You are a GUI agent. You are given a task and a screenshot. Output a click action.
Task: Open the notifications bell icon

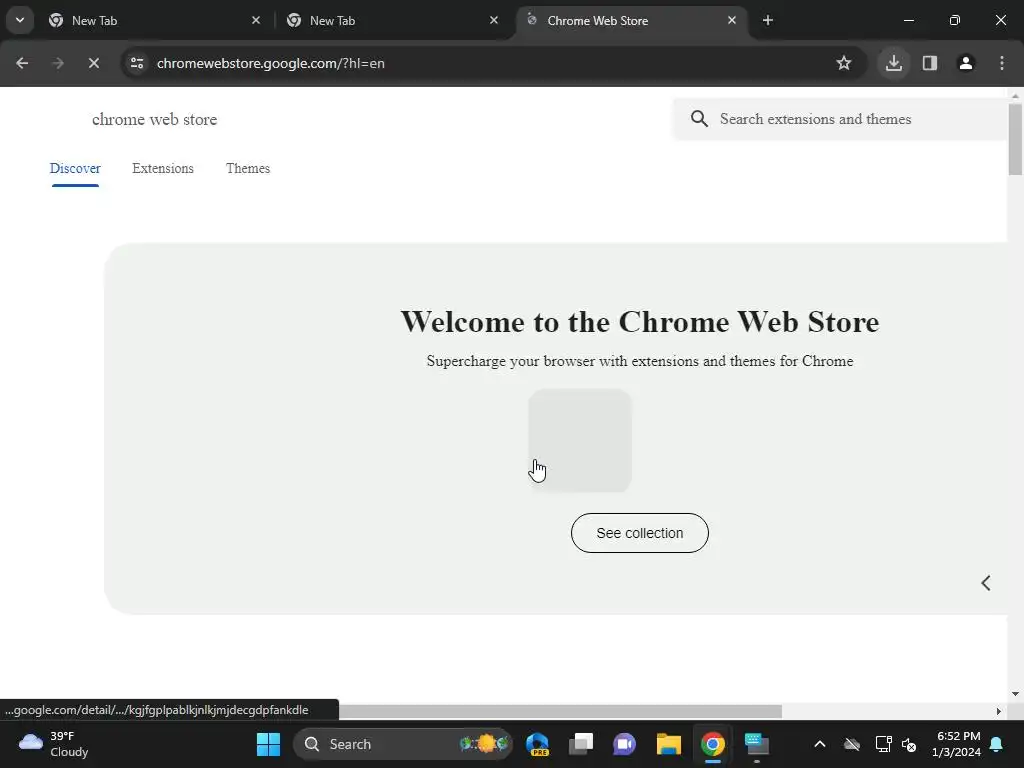click(x=997, y=744)
